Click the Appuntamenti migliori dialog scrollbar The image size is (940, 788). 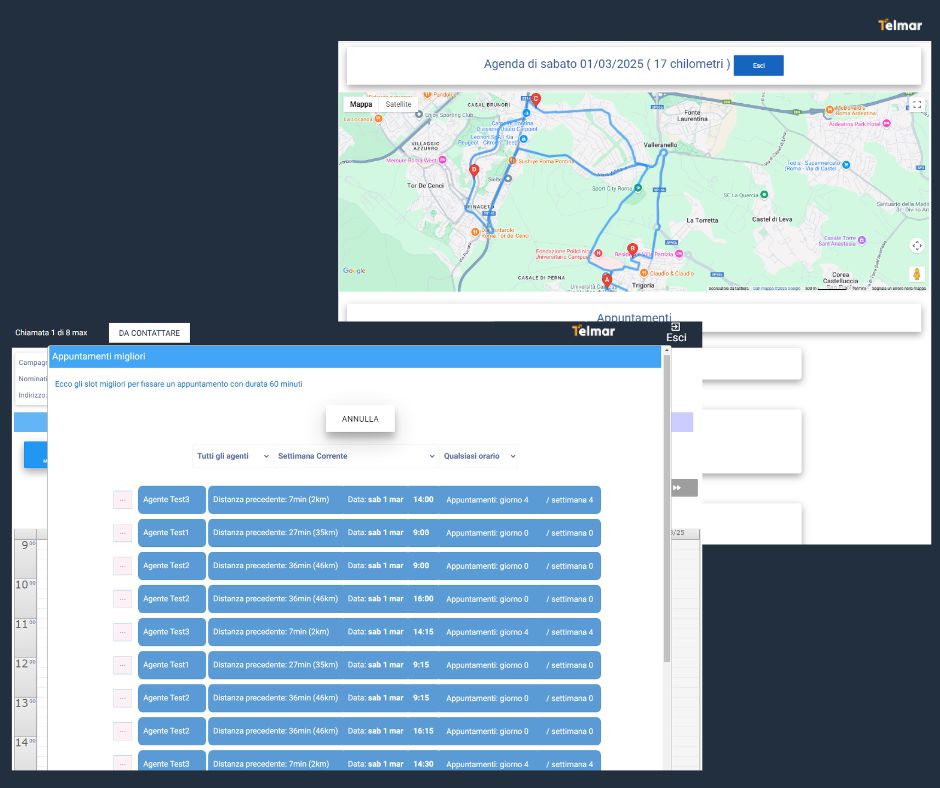point(667,510)
